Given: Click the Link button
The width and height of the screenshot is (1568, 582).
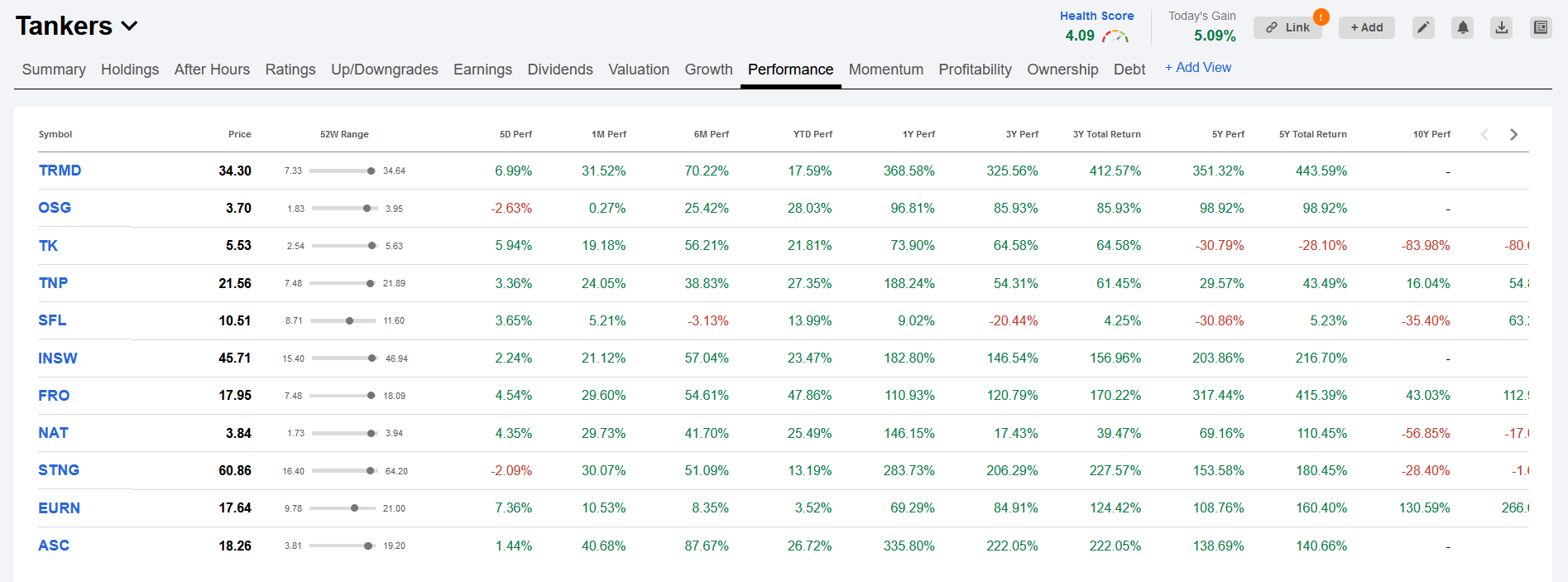Looking at the screenshot, I should pos(1287,27).
